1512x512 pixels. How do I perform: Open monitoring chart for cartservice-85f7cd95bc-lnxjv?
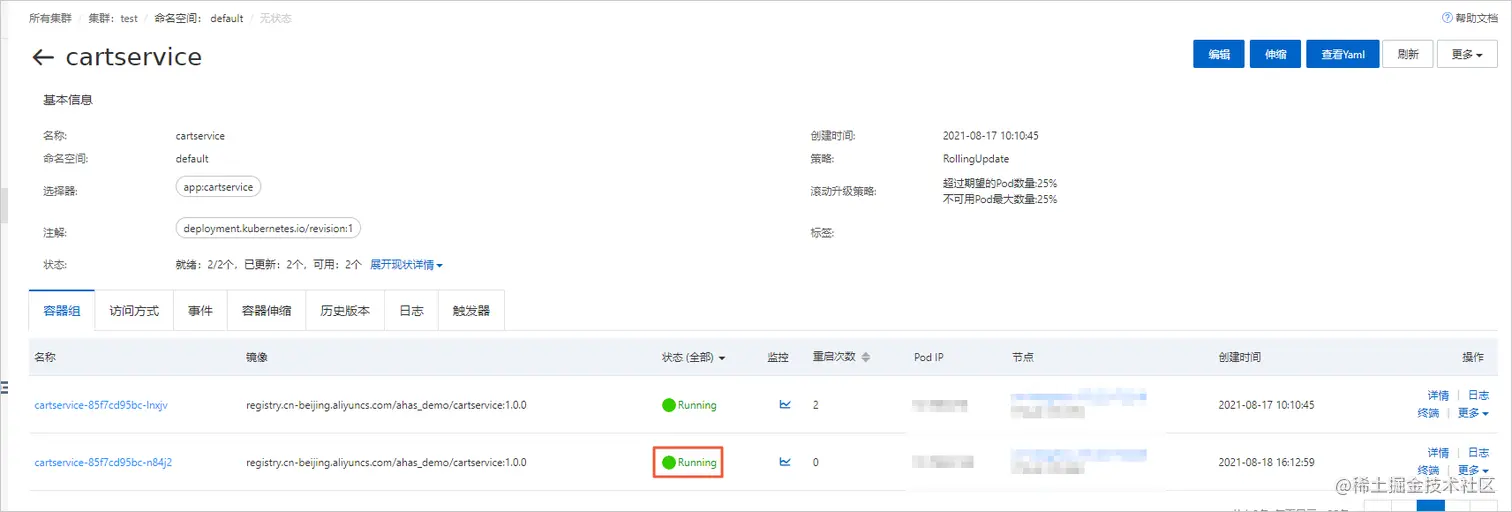tap(785, 405)
